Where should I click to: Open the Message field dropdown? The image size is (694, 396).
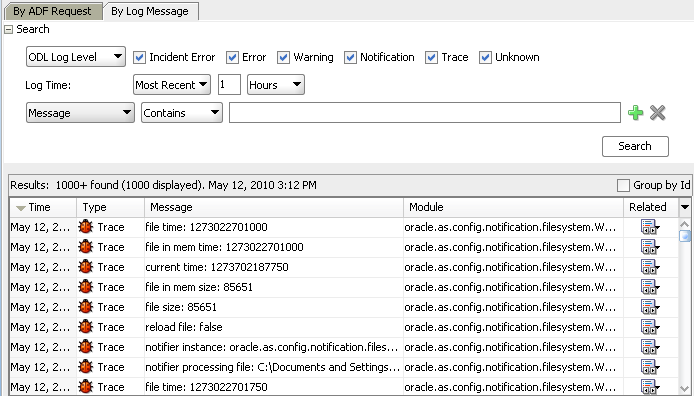tap(80, 112)
